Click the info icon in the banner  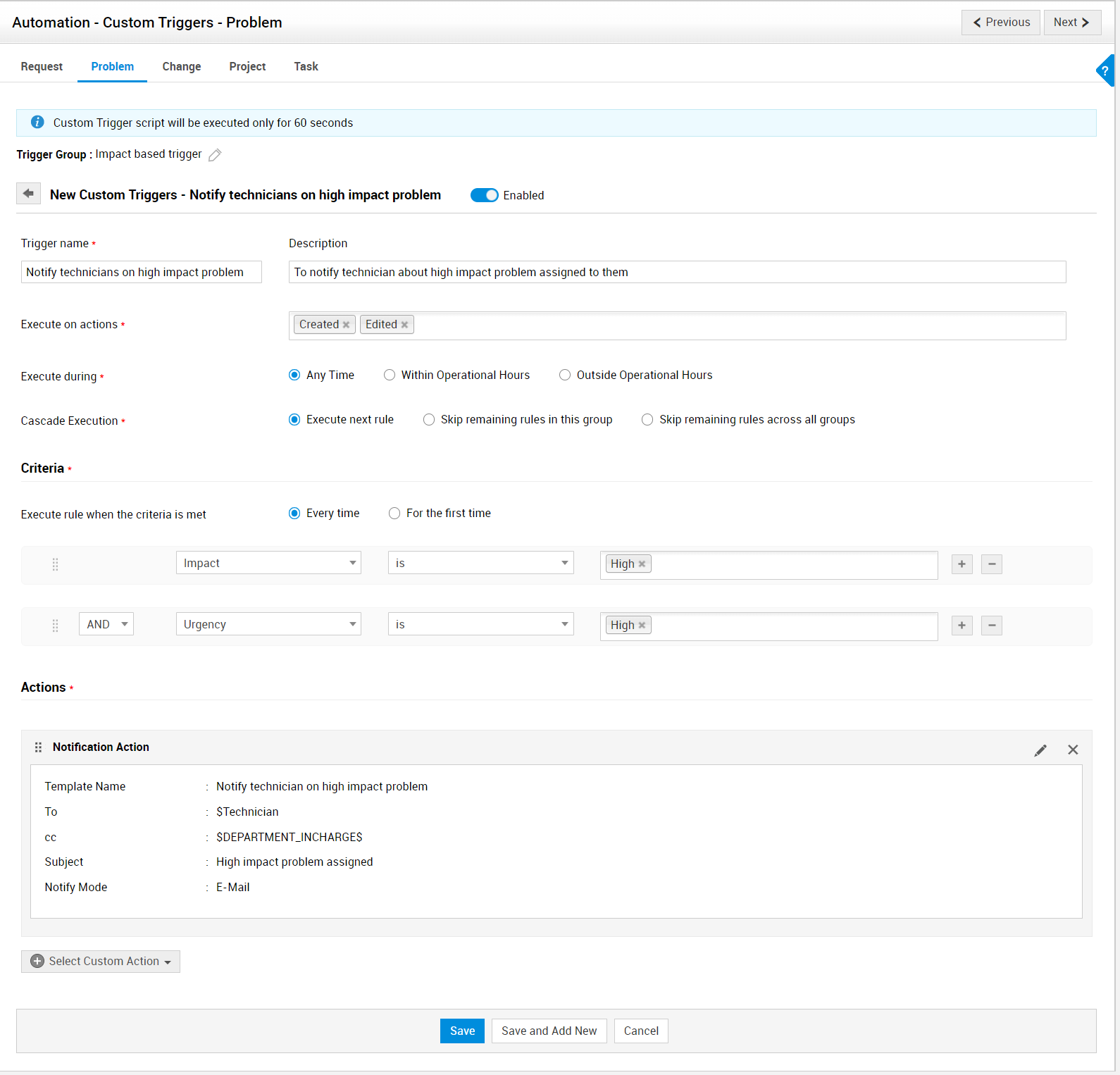37,123
